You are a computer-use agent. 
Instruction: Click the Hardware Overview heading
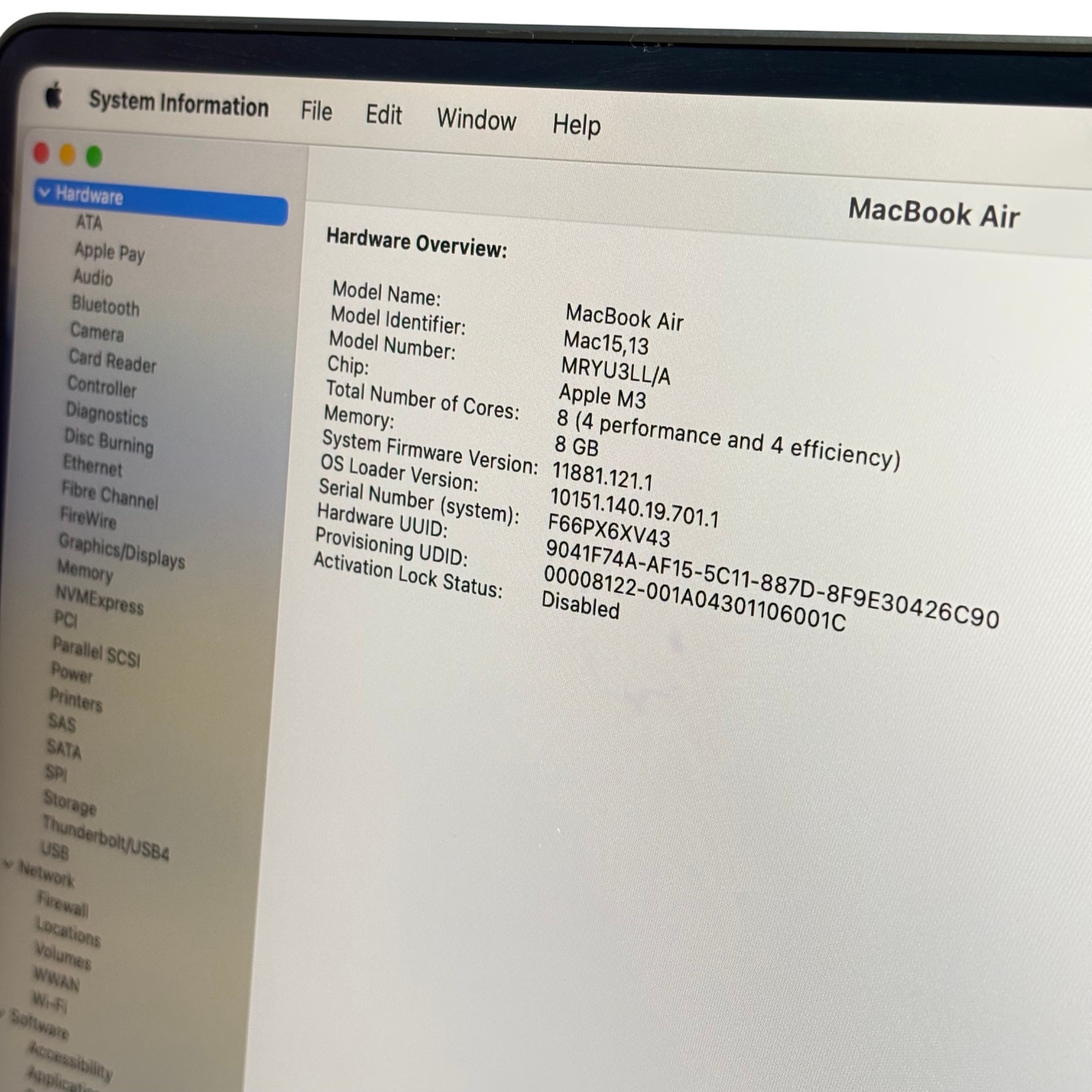[x=416, y=243]
